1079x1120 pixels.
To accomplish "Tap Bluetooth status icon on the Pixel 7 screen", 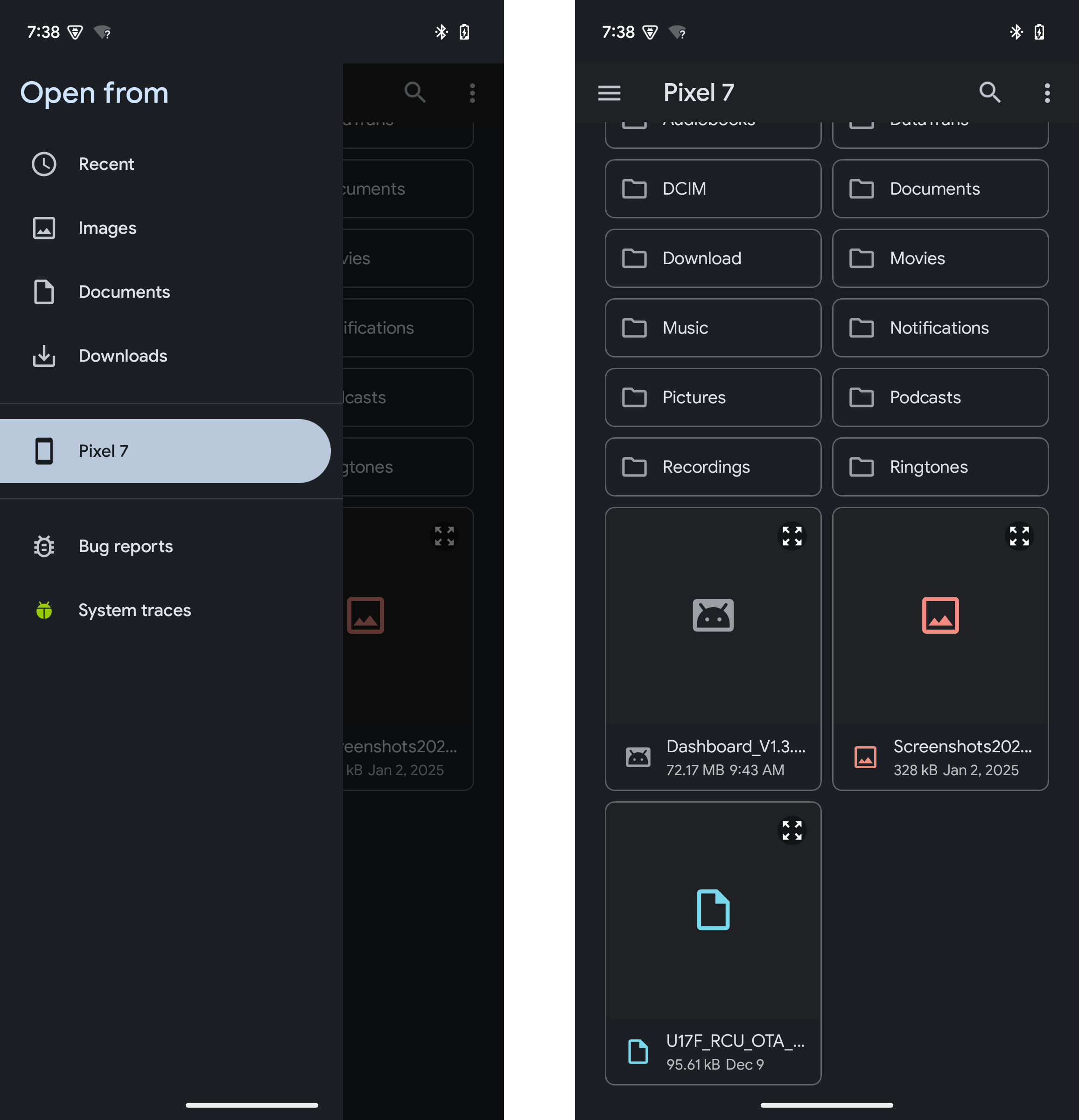I will pos(1016,32).
